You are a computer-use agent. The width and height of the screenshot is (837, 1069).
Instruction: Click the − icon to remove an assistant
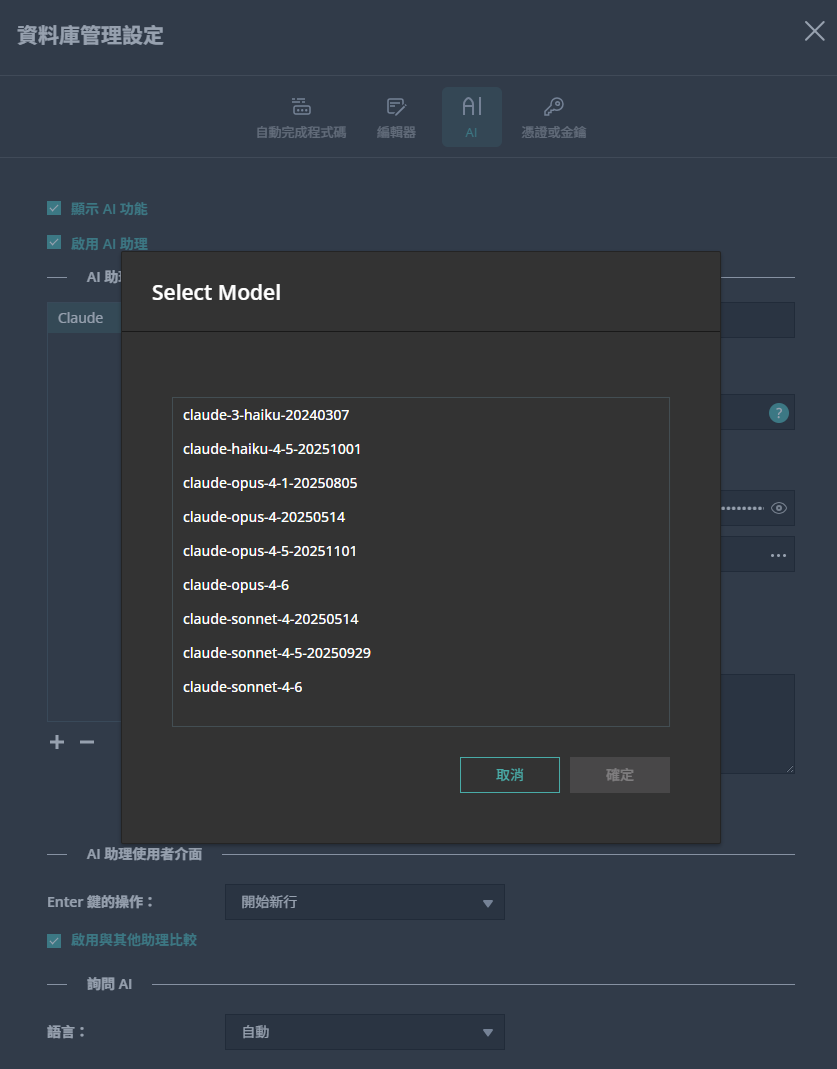point(86,742)
